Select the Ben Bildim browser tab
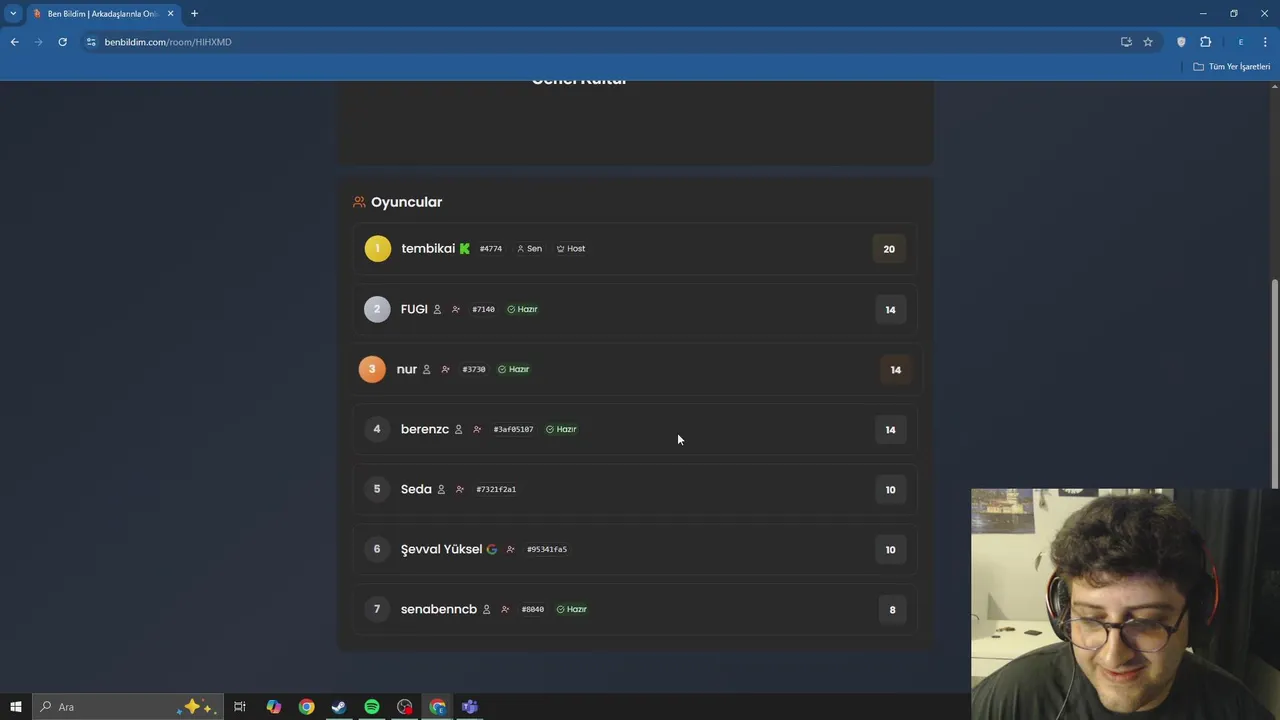 point(104,14)
